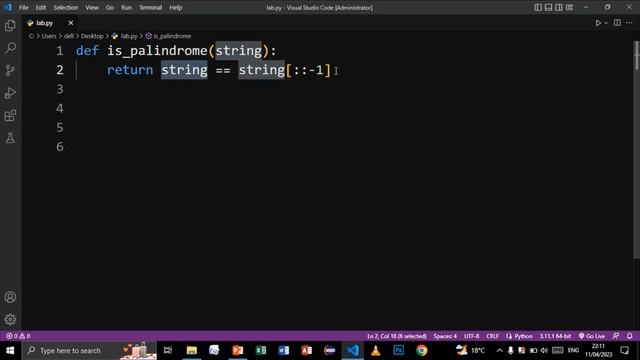Click the VS Code logo in title bar
This screenshot has height=360, width=640.
[8, 7]
